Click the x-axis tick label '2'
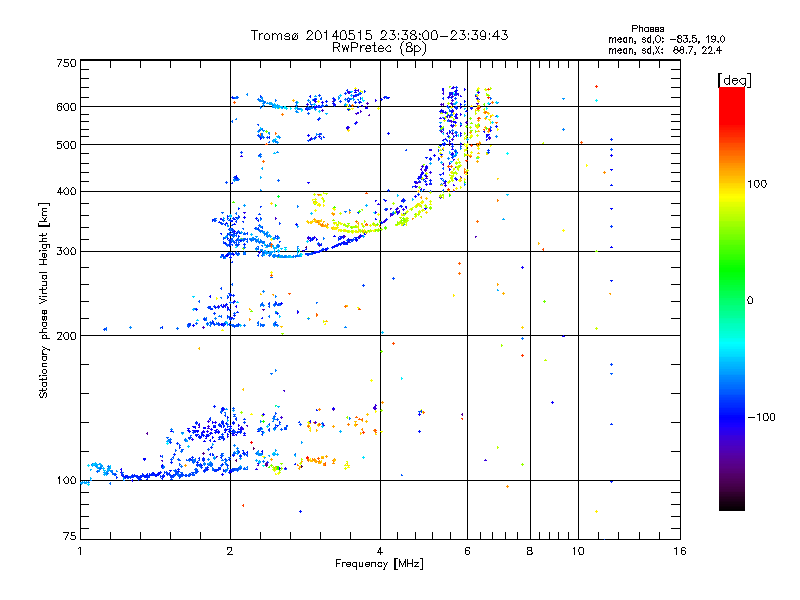Viewport: 800px width, 600px height. click(x=230, y=551)
